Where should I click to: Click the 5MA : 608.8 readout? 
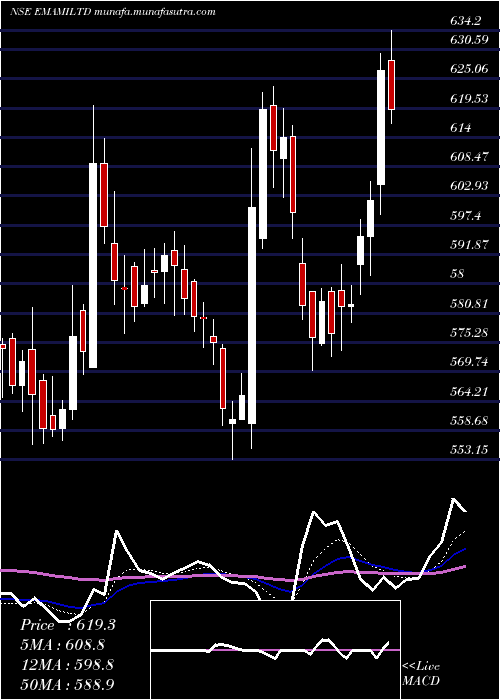[62, 645]
